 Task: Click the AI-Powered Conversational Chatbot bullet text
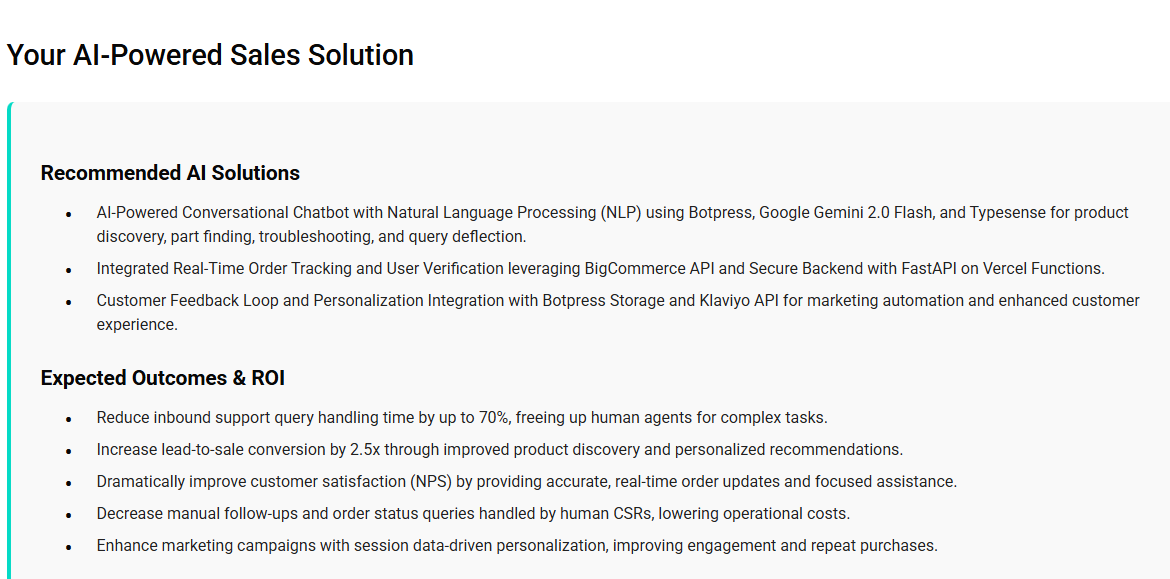[x=613, y=225]
